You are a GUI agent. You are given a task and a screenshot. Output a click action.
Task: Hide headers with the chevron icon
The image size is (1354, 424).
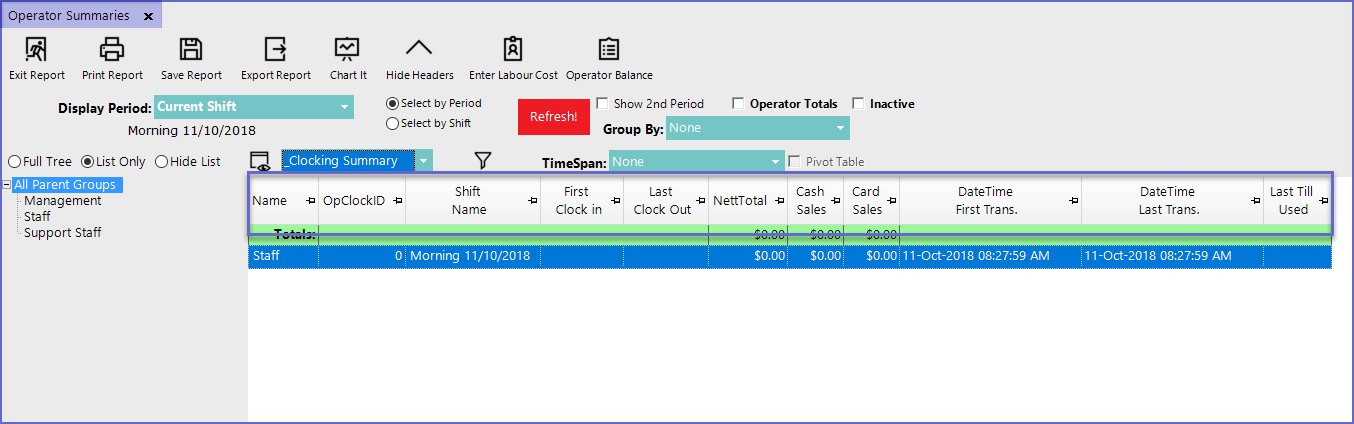[x=419, y=49]
